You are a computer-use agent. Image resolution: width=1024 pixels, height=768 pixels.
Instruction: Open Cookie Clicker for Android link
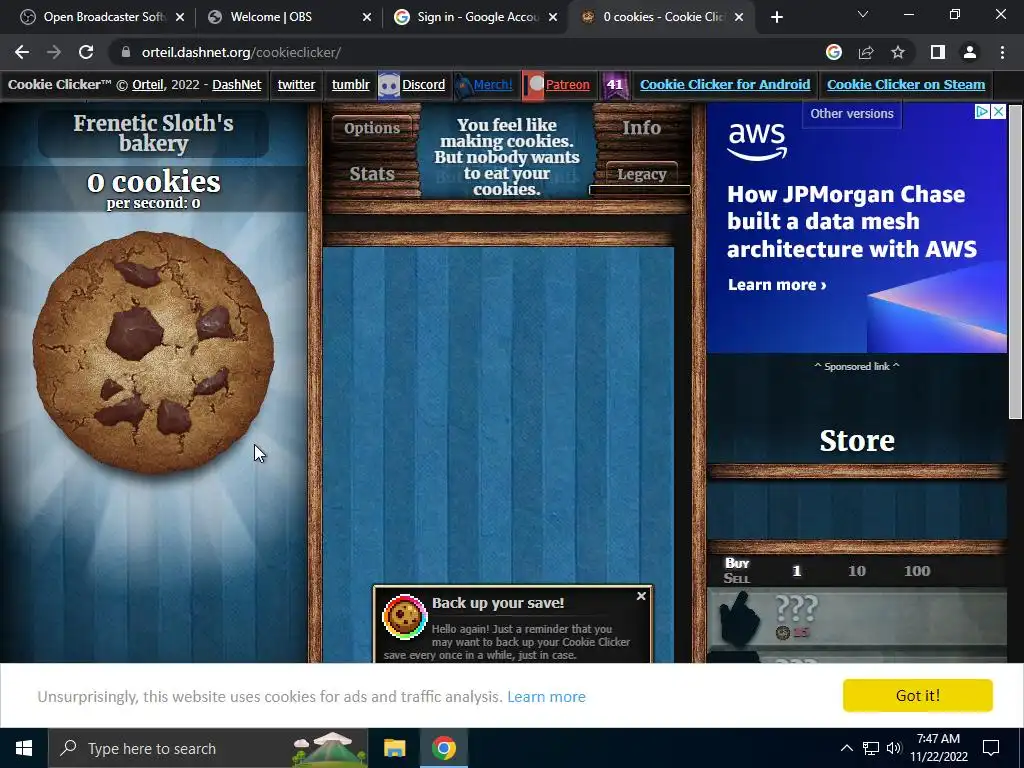point(725,85)
